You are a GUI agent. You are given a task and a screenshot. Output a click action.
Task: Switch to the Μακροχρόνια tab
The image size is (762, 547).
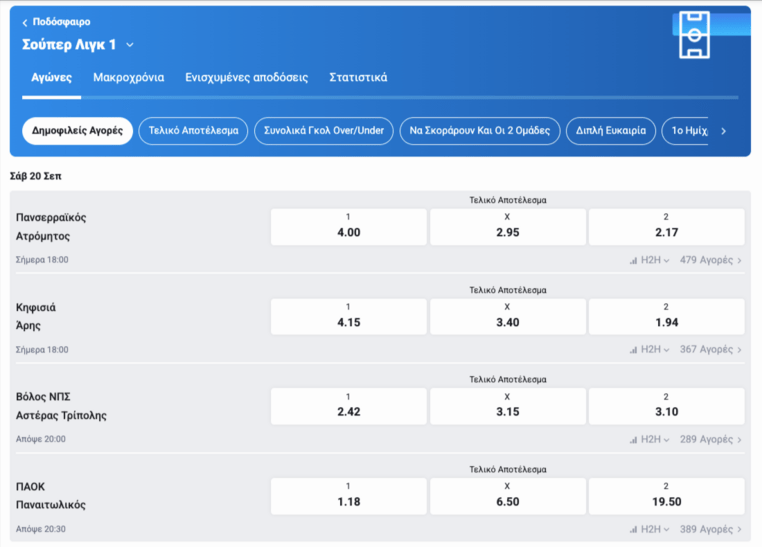pos(128,78)
